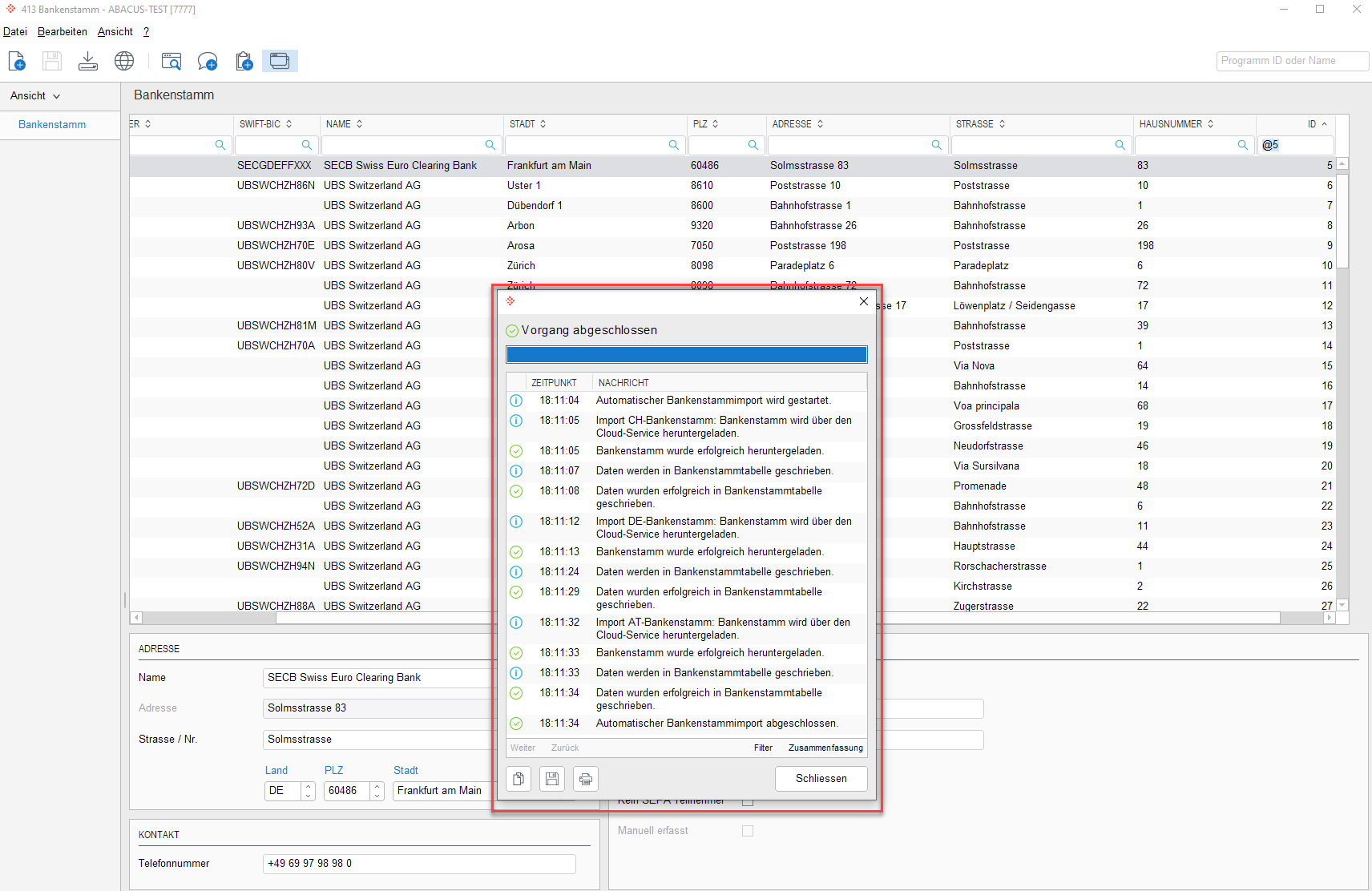Image resolution: width=1372 pixels, height=891 pixels.
Task: Click search icon in NAME filter field
Action: point(490,145)
